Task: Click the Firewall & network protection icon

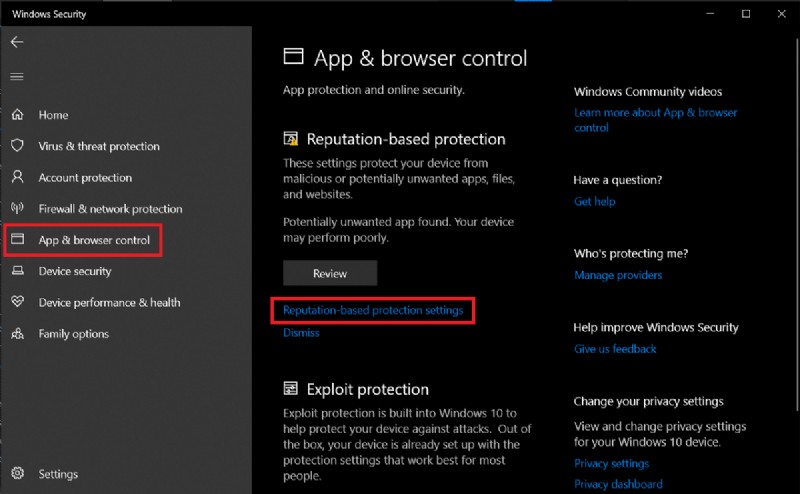Action: pyautogui.click(x=17, y=209)
